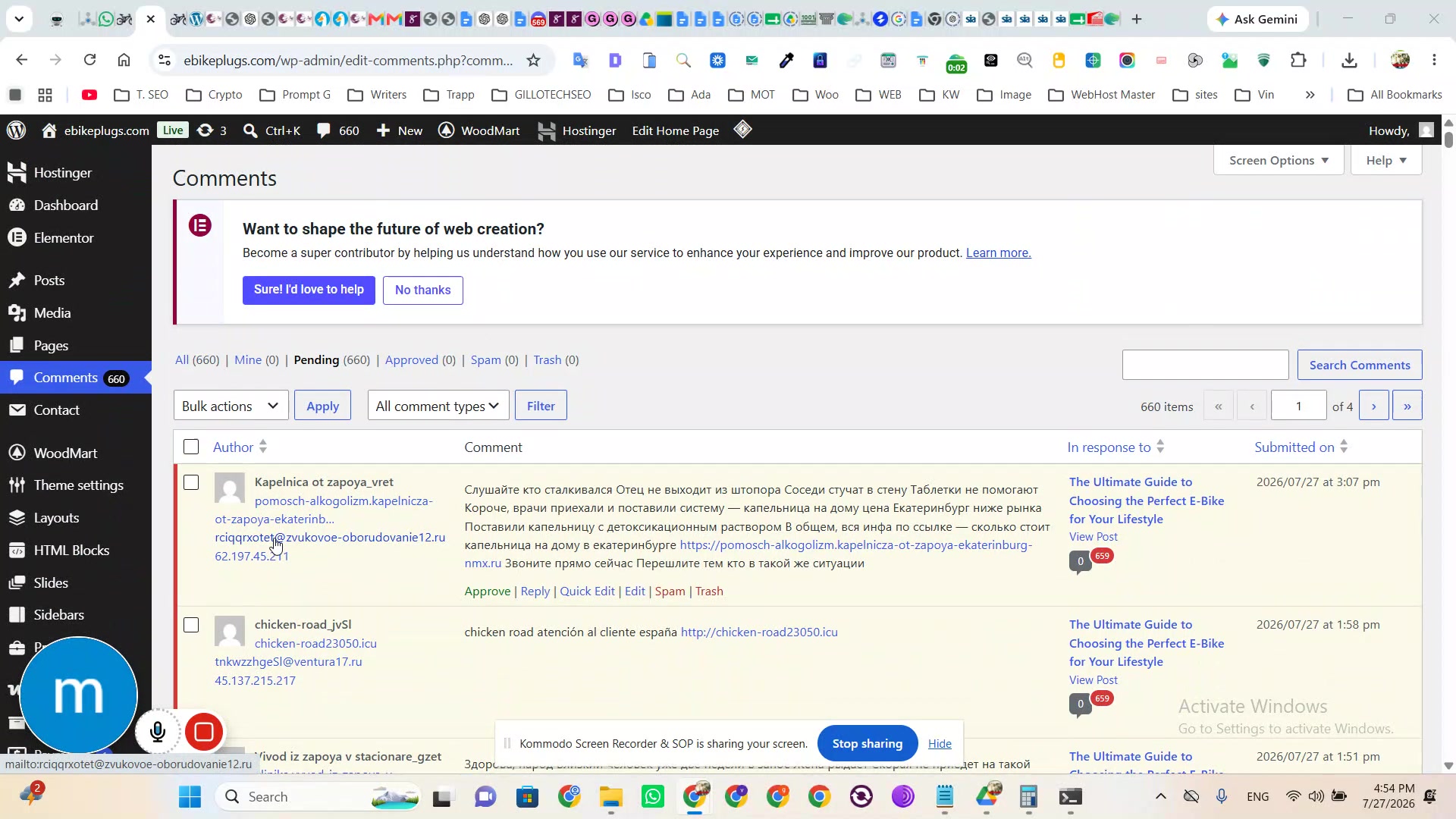Focus the Search Comments text box
This screenshot has width=1456, height=819.
[1205, 365]
